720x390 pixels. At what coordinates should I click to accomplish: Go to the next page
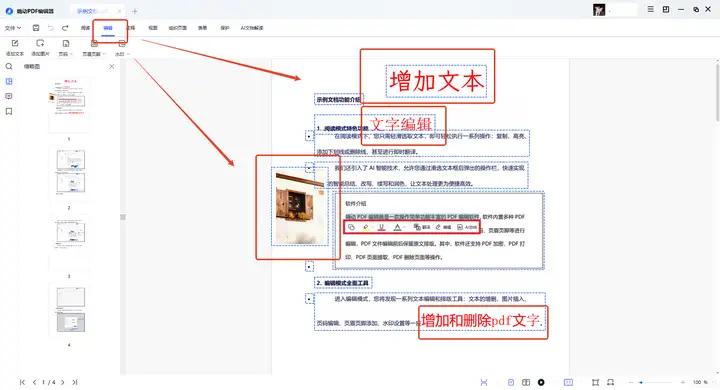pyautogui.click(x=62, y=382)
